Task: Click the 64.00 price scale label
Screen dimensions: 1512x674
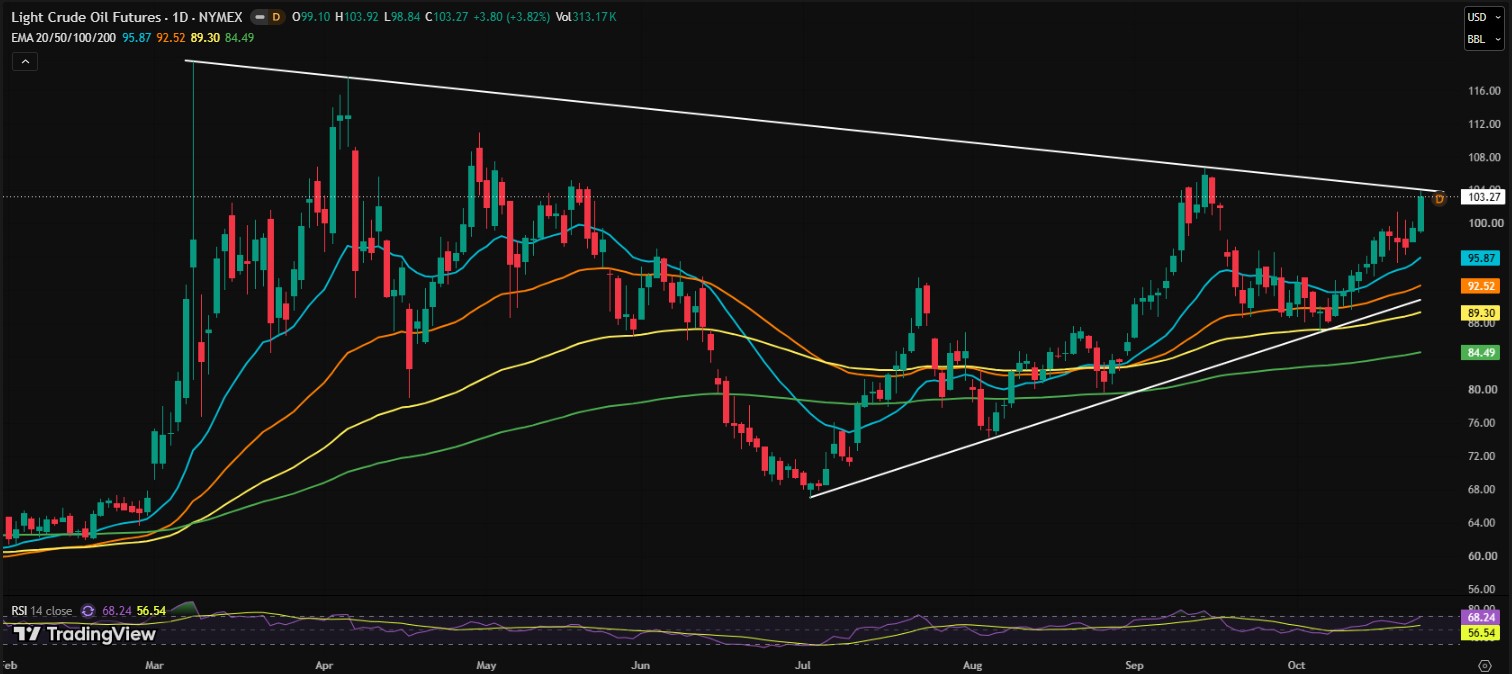Action: (1482, 523)
